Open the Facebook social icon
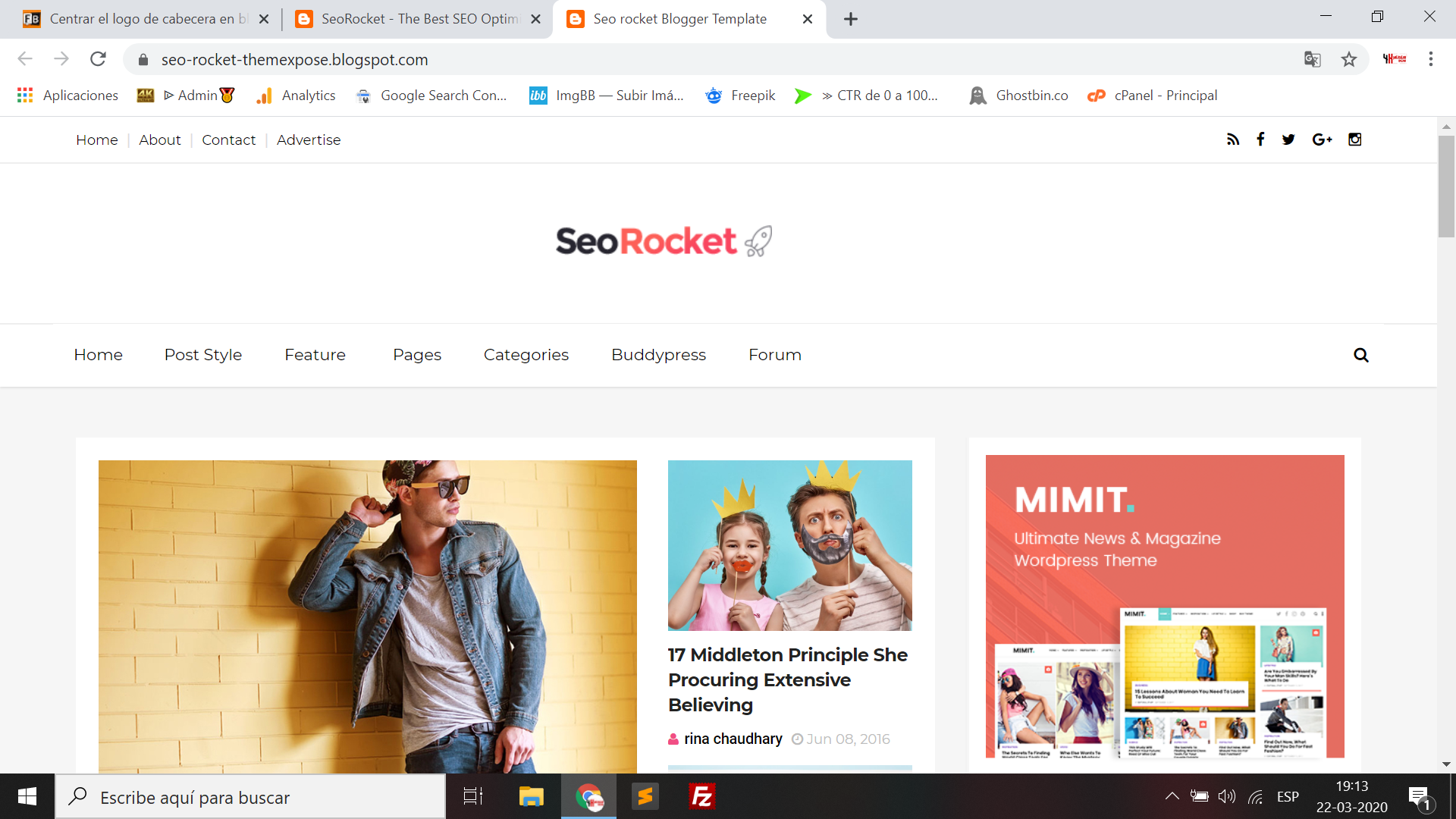 click(x=1260, y=140)
